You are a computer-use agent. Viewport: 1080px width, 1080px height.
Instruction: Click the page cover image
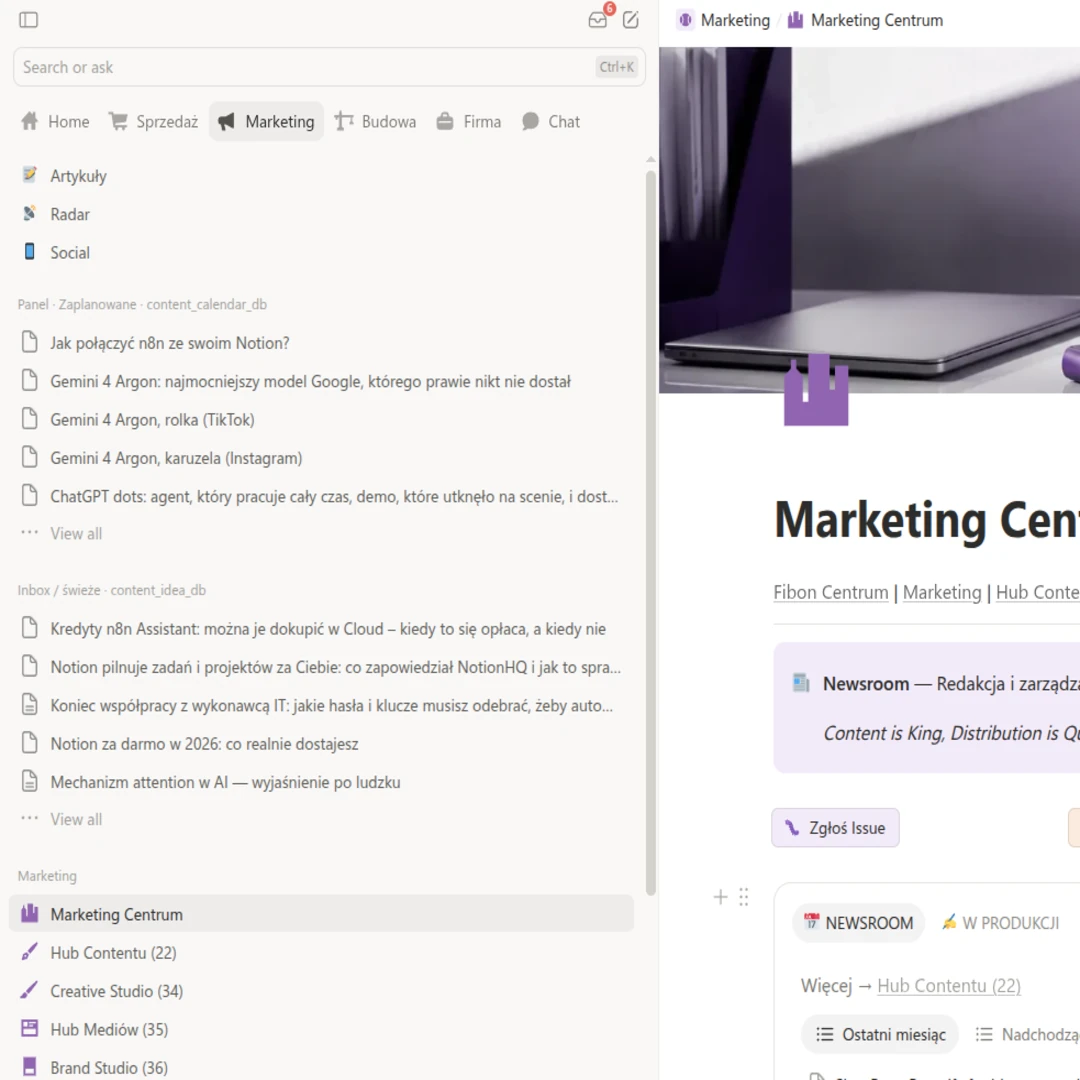tap(869, 220)
